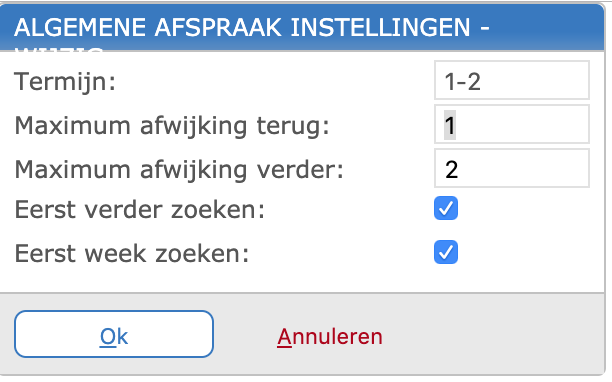The image size is (612, 382).
Task: Click the Termijn label text
Action: click(65, 82)
